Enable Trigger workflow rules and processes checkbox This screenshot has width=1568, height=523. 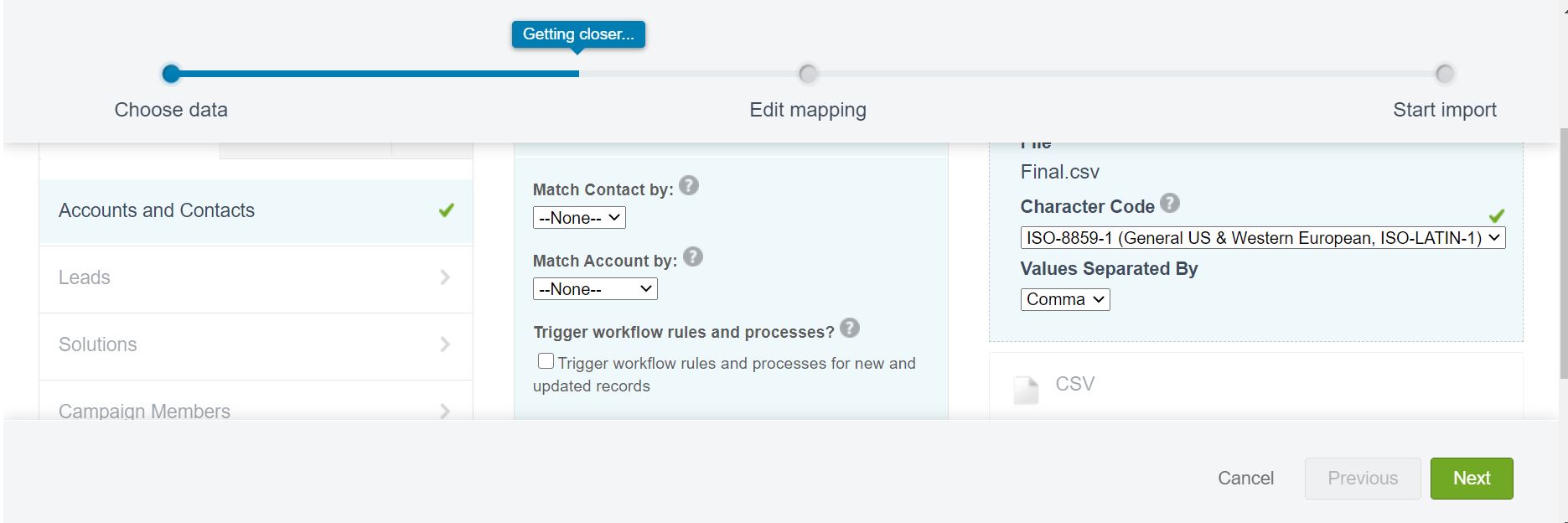[x=546, y=361]
